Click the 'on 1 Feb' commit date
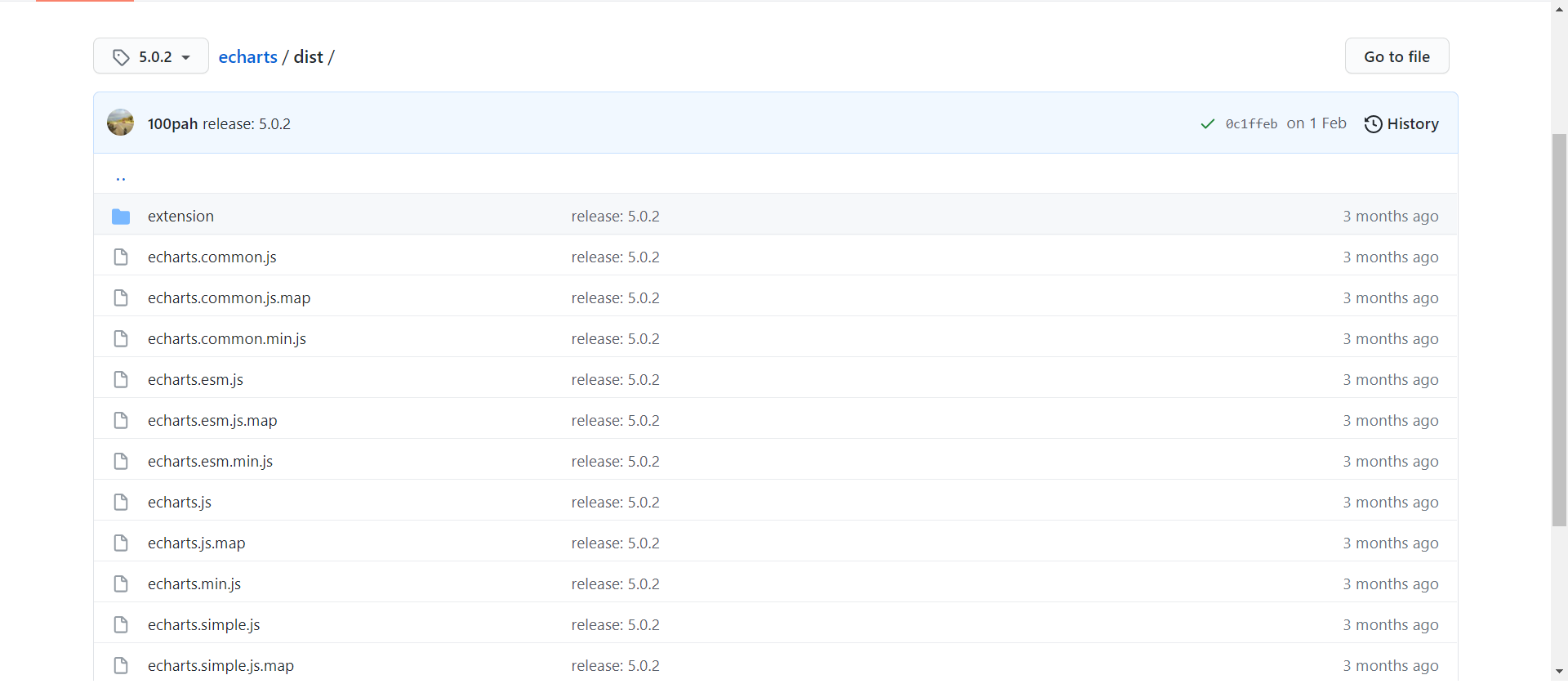Viewport: 1568px width, 684px height. click(x=1316, y=123)
